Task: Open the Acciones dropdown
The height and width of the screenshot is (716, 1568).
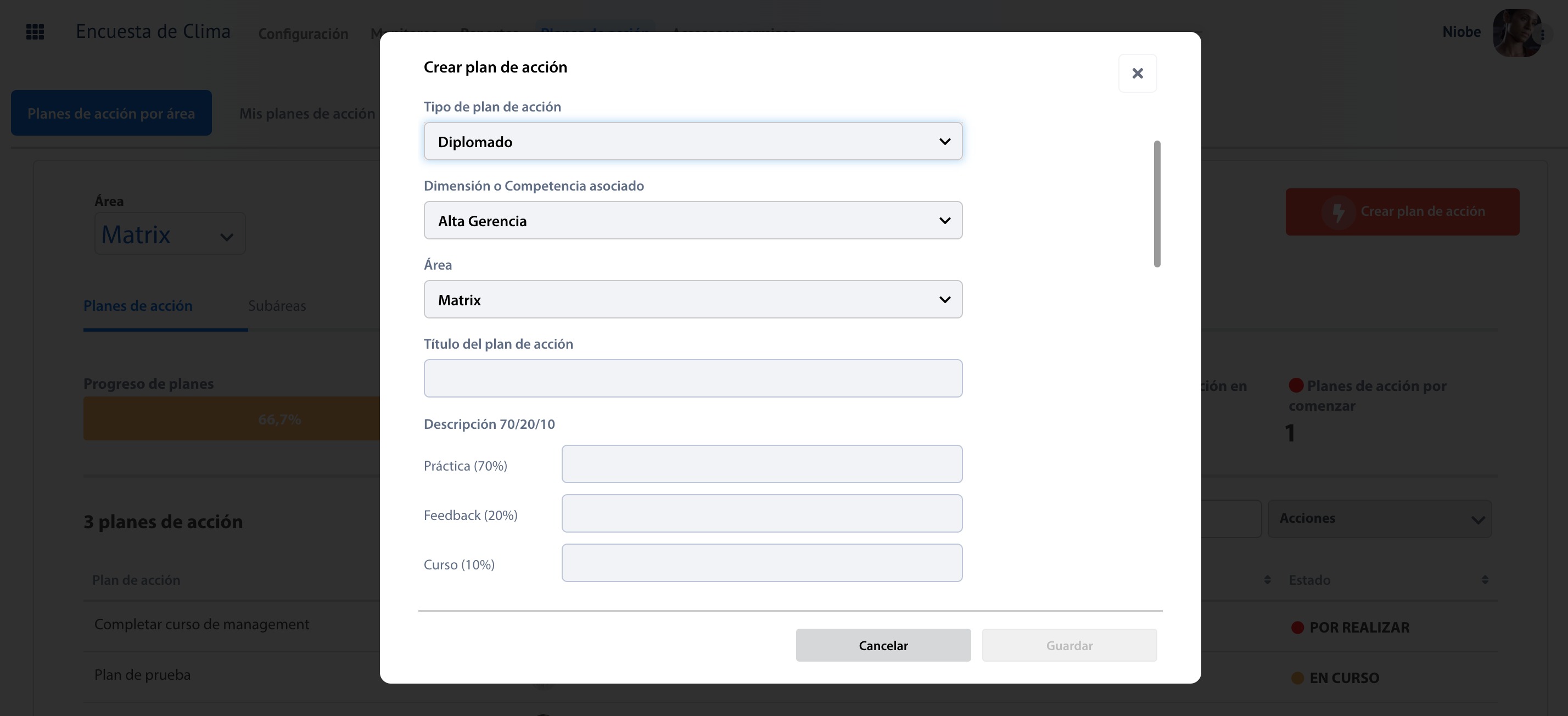Action: (1379, 519)
